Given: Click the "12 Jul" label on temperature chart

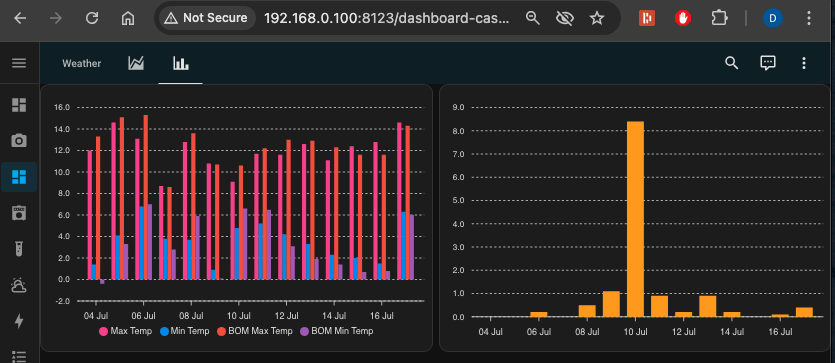Looking at the screenshot, I should 287,316.
